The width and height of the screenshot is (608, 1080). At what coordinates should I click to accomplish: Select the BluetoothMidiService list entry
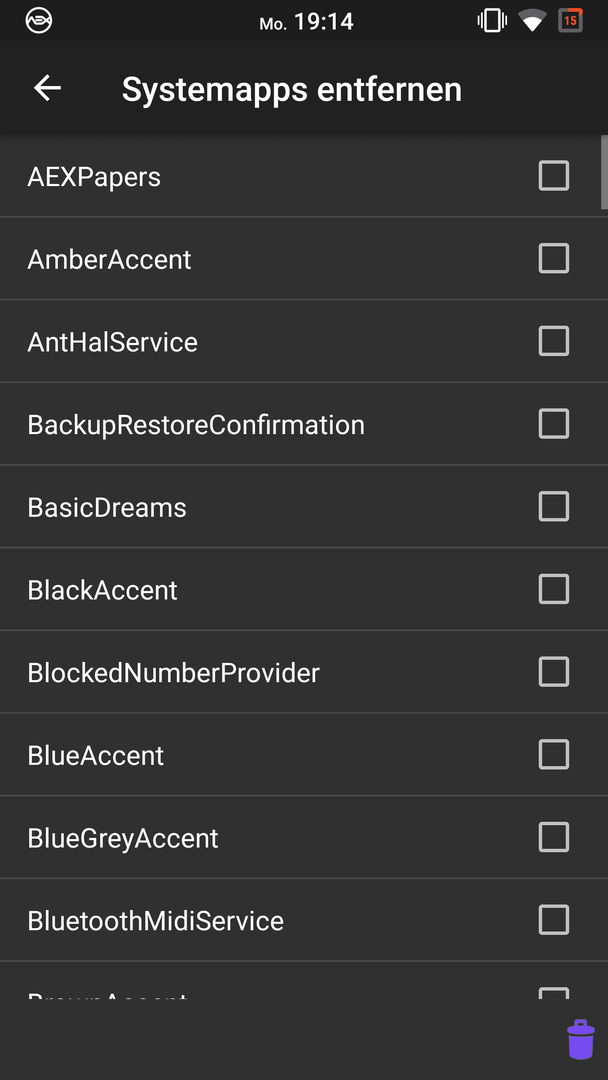coord(304,920)
